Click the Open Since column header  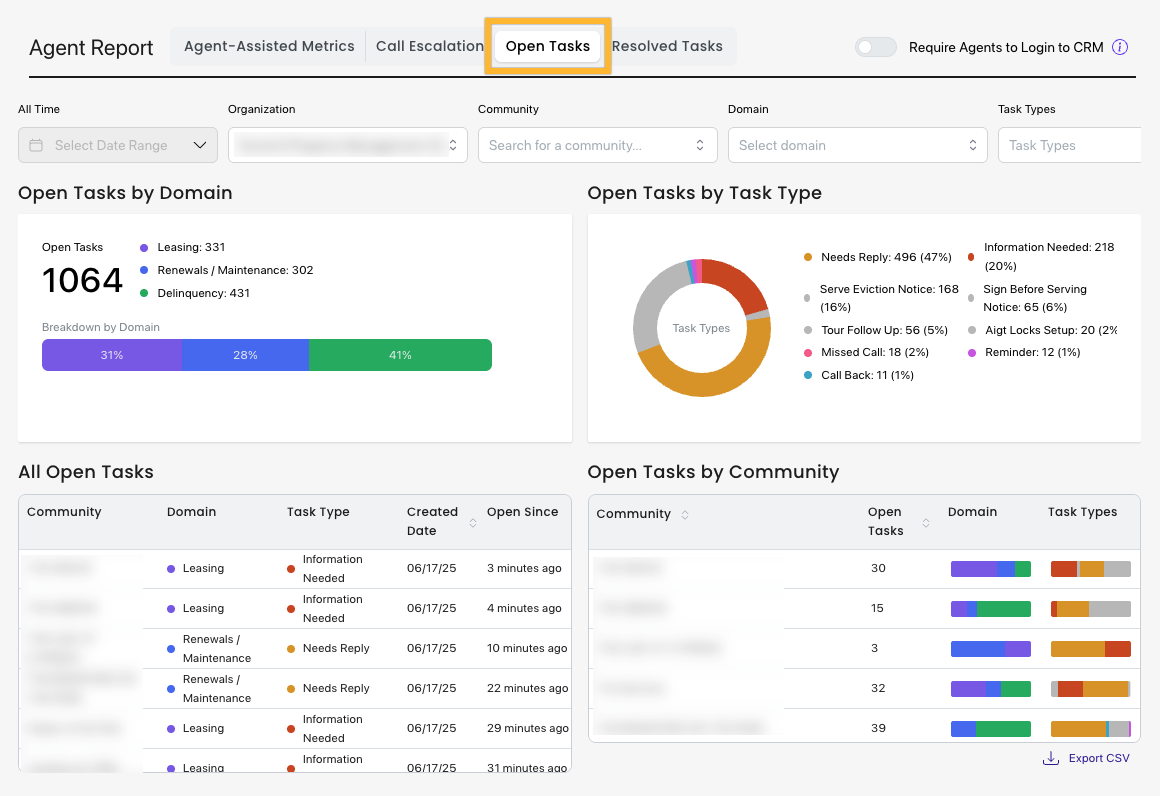(x=522, y=512)
